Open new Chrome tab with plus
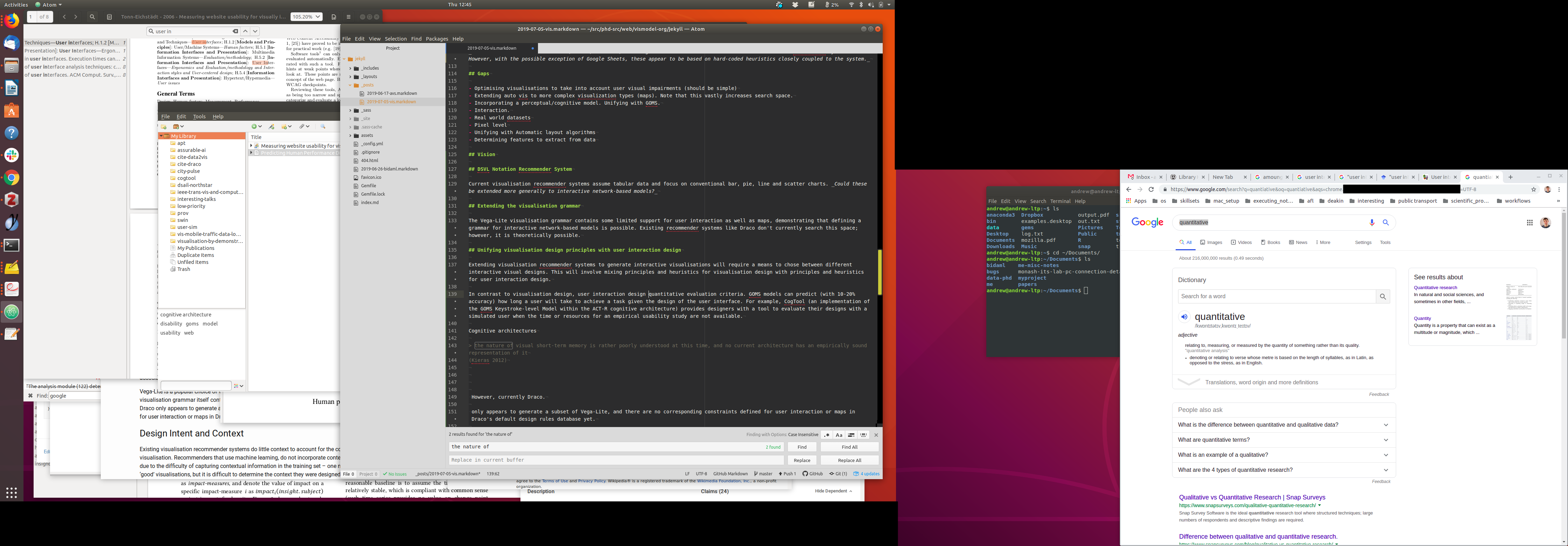The image size is (1568, 546). [1510, 177]
